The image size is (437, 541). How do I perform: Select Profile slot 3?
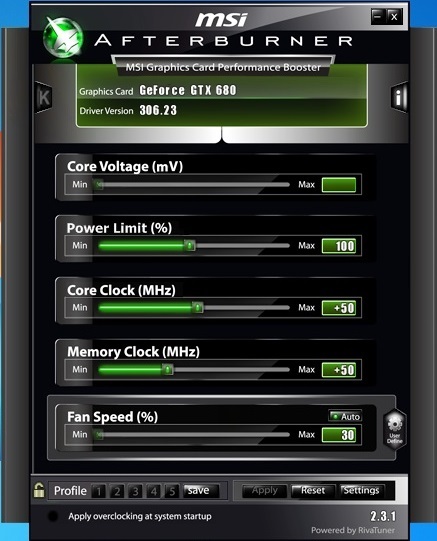tap(135, 491)
